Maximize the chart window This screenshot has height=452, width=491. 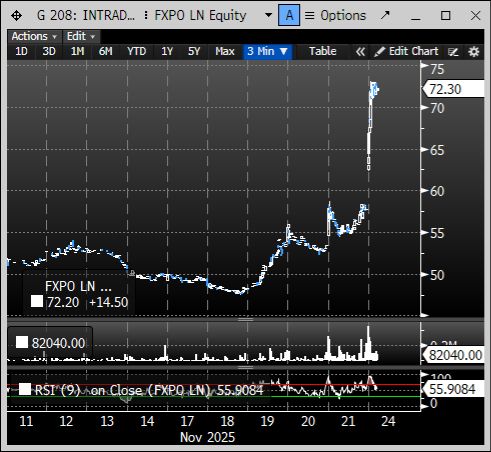pyautogui.click(x=446, y=15)
